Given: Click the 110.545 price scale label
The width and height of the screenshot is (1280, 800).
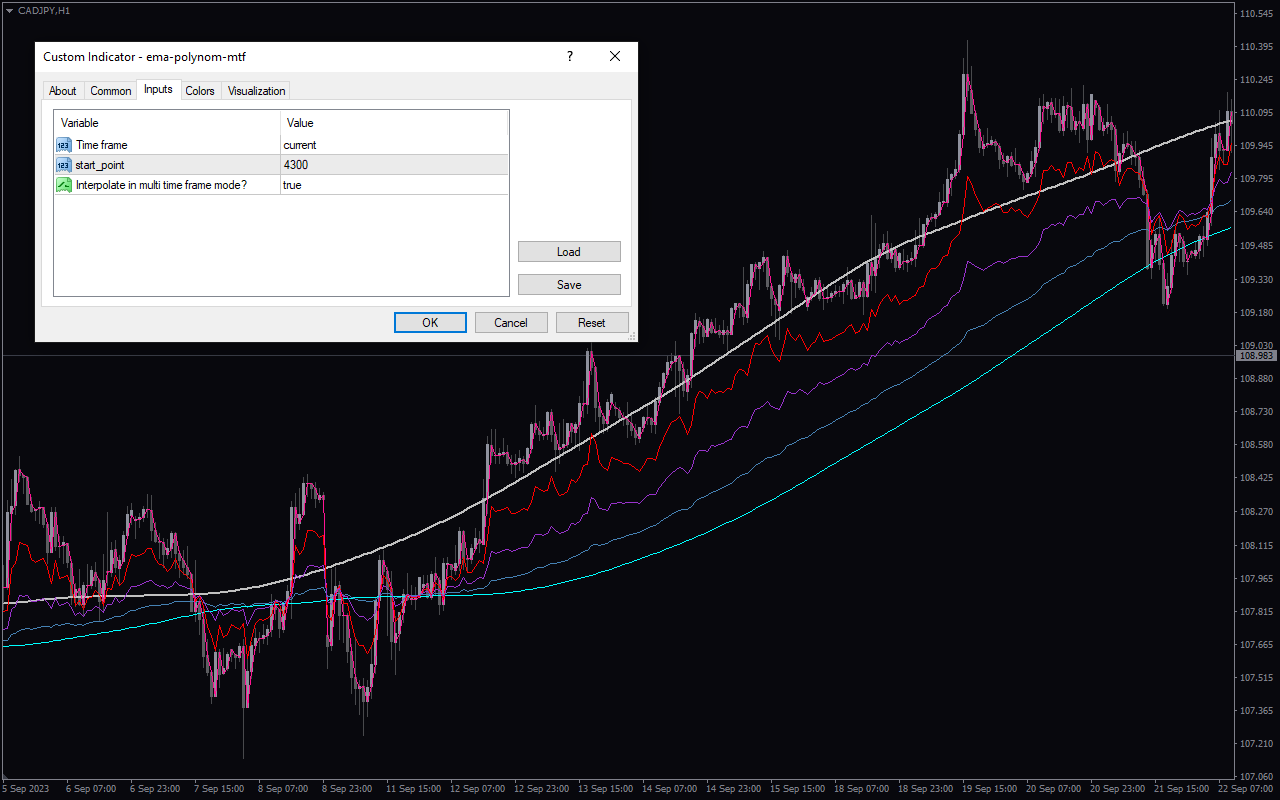Looking at the screenshot, I should point(1257,14).
